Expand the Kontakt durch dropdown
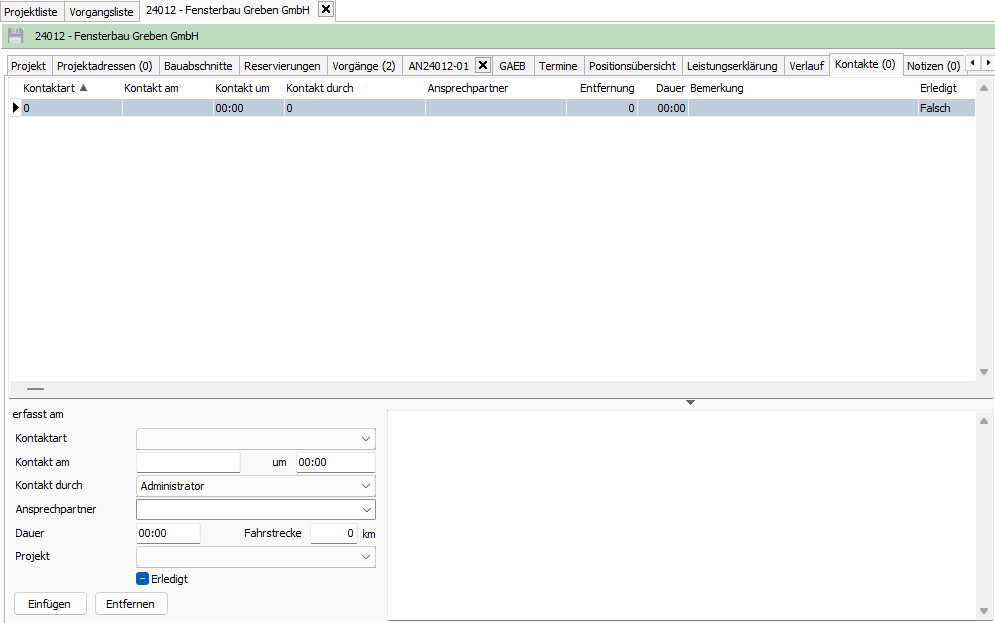The height and width of the screenshot is (623, 995). point(365,486)
